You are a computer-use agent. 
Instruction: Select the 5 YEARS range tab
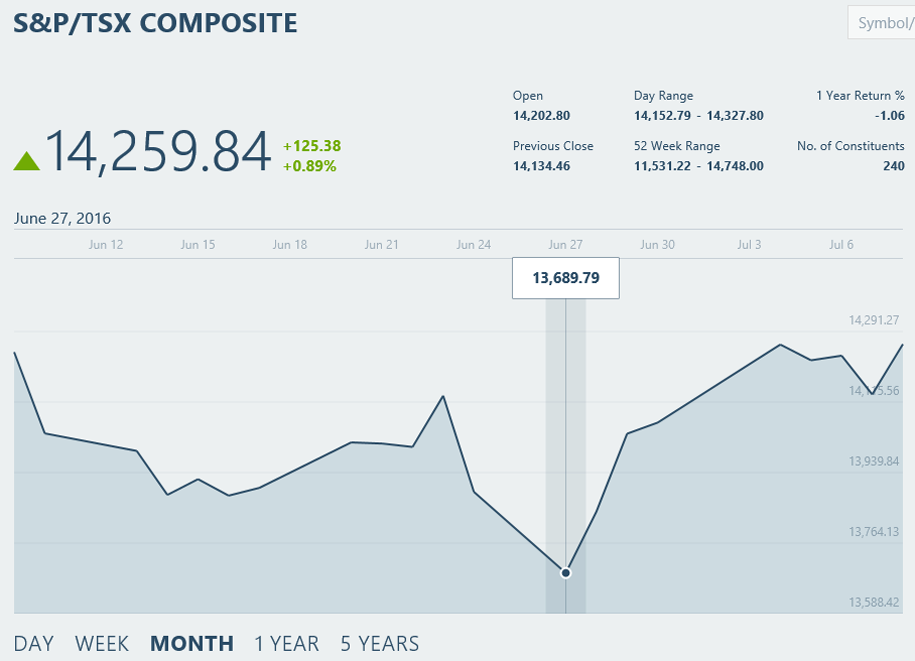click(380, 643)
